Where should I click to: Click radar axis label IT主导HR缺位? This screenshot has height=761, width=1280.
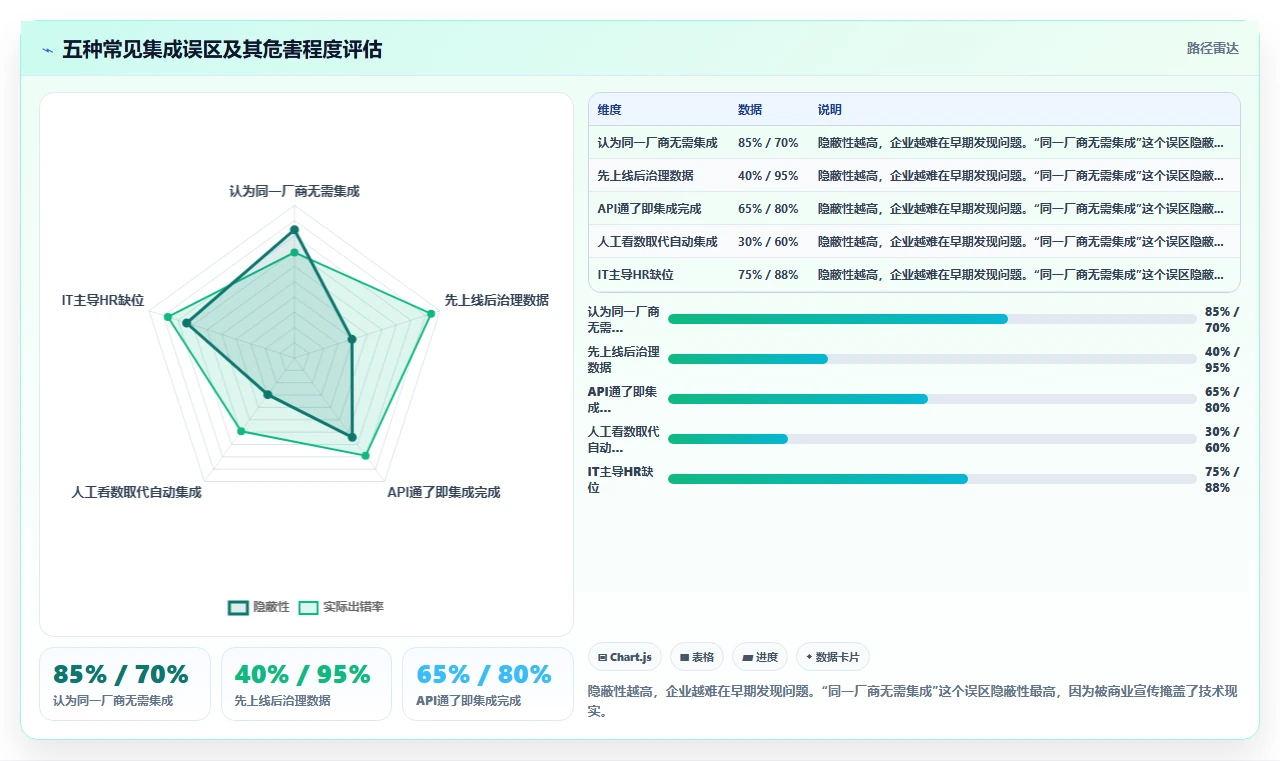coord(103,300)
